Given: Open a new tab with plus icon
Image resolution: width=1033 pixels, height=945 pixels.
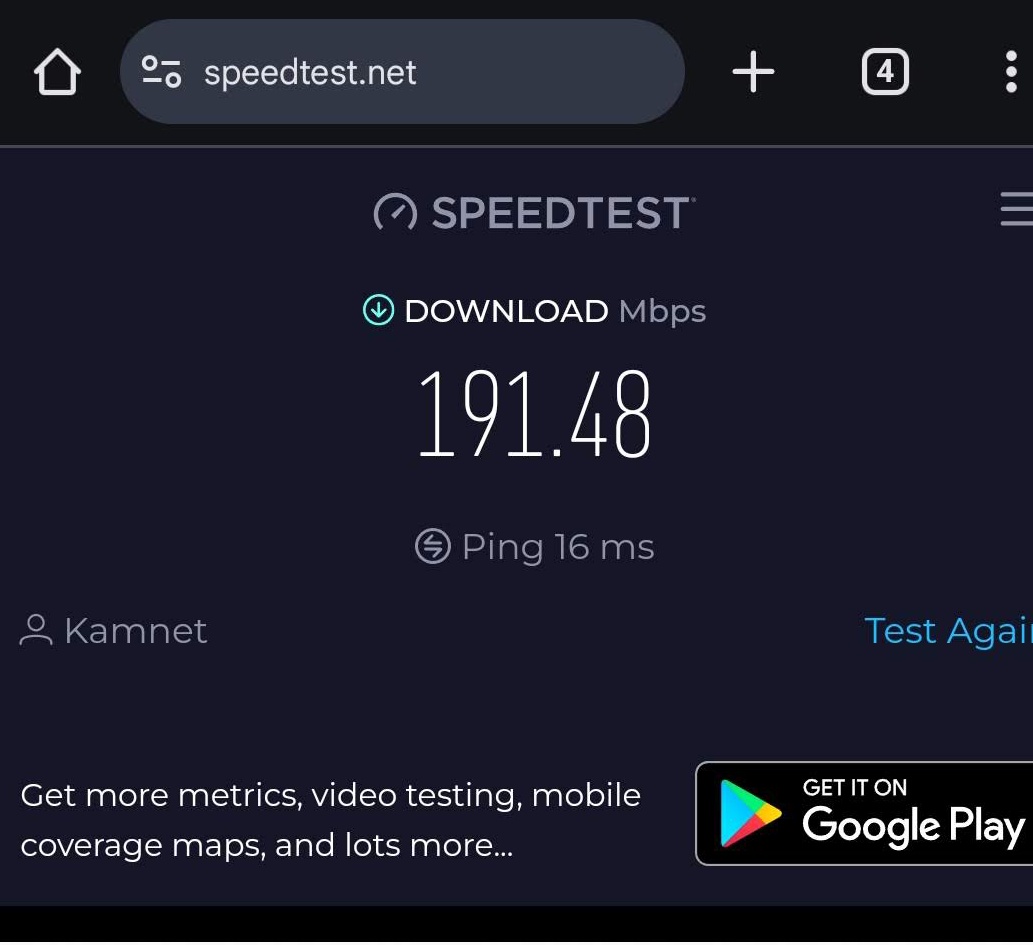Looking at the screenshot, I should pos(753,72).
